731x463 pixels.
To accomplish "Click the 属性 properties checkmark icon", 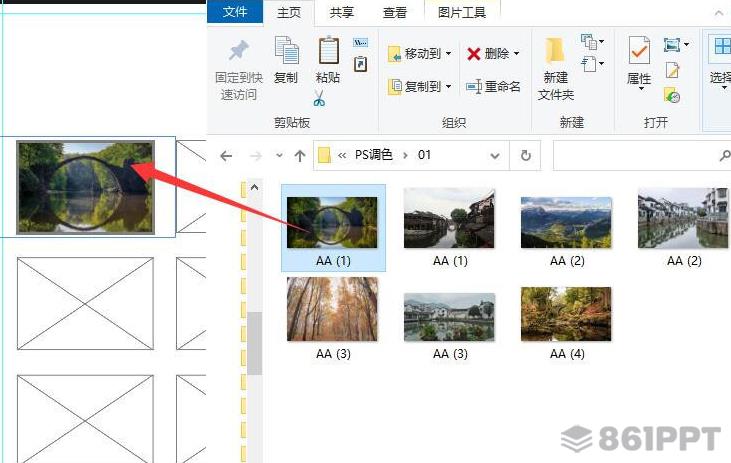I will pos(639,49).
